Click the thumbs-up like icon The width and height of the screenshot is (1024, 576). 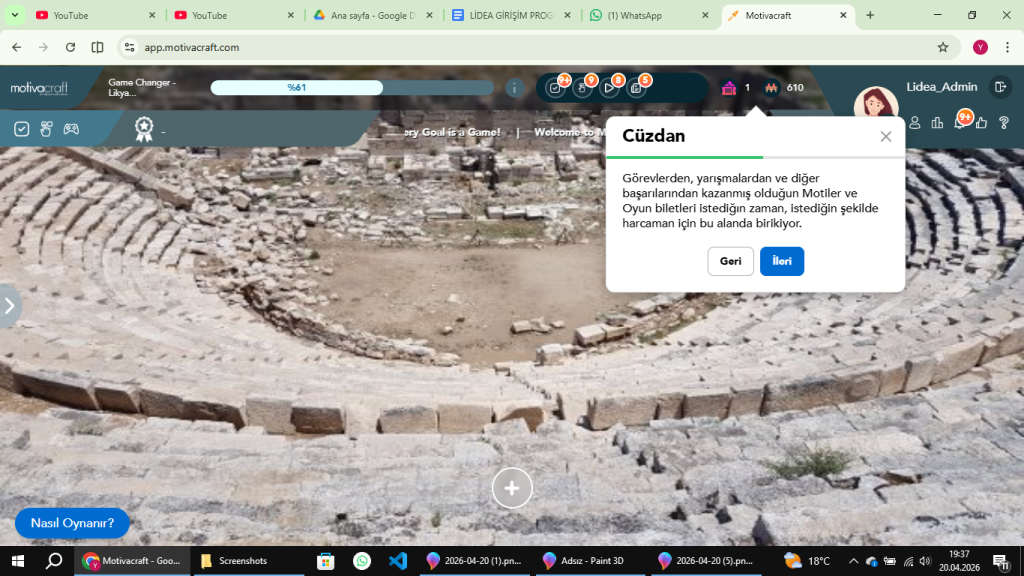[982, 123]
